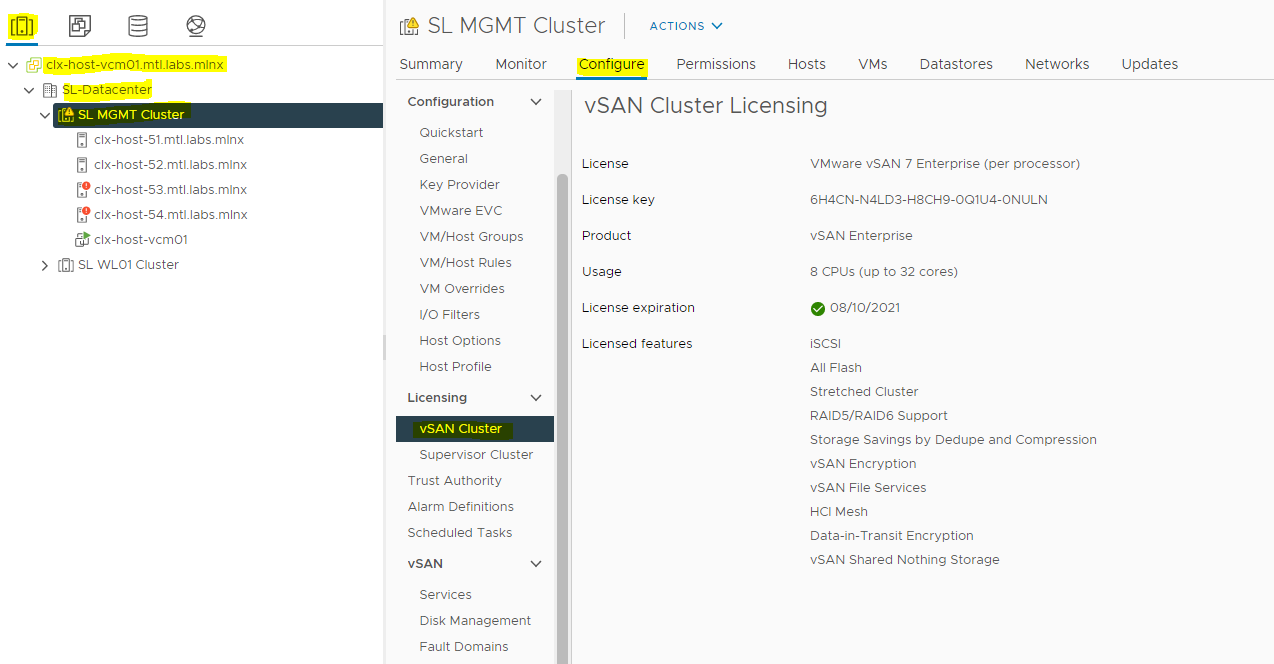The height and width of the screenshot is (664, 1274).
Task: Select host clx-host-51.mtl.labs.mlnx in tree
Action: 170,140
